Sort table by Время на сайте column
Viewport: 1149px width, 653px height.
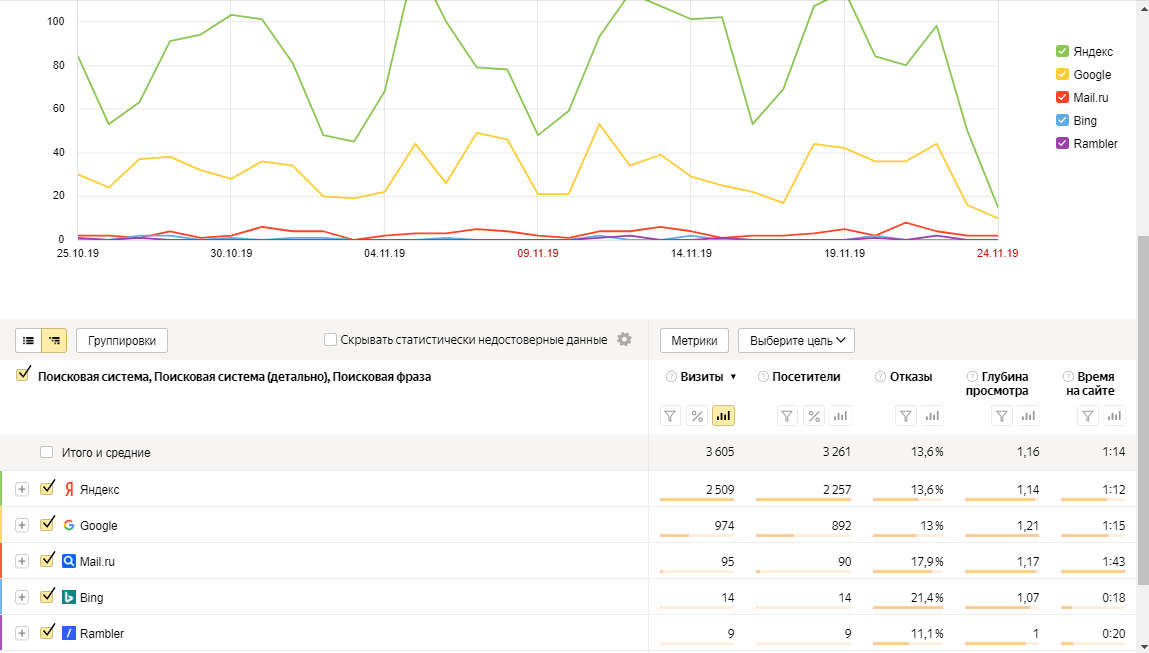1090,384
